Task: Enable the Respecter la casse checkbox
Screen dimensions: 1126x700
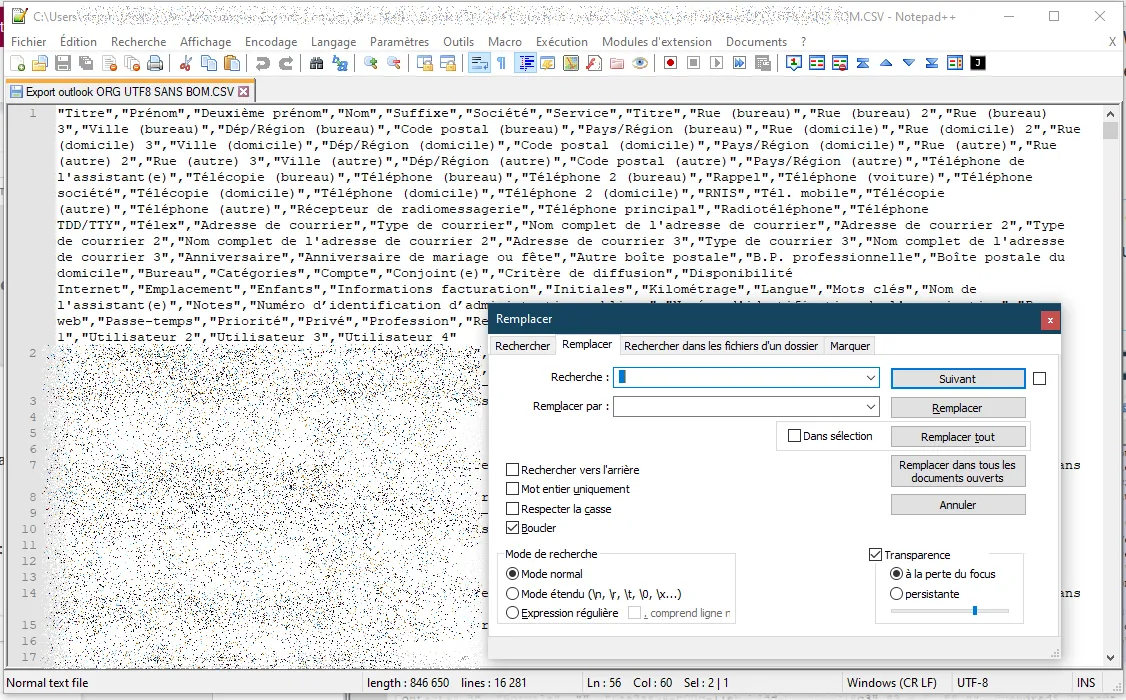Action: (x=512, y=509)
